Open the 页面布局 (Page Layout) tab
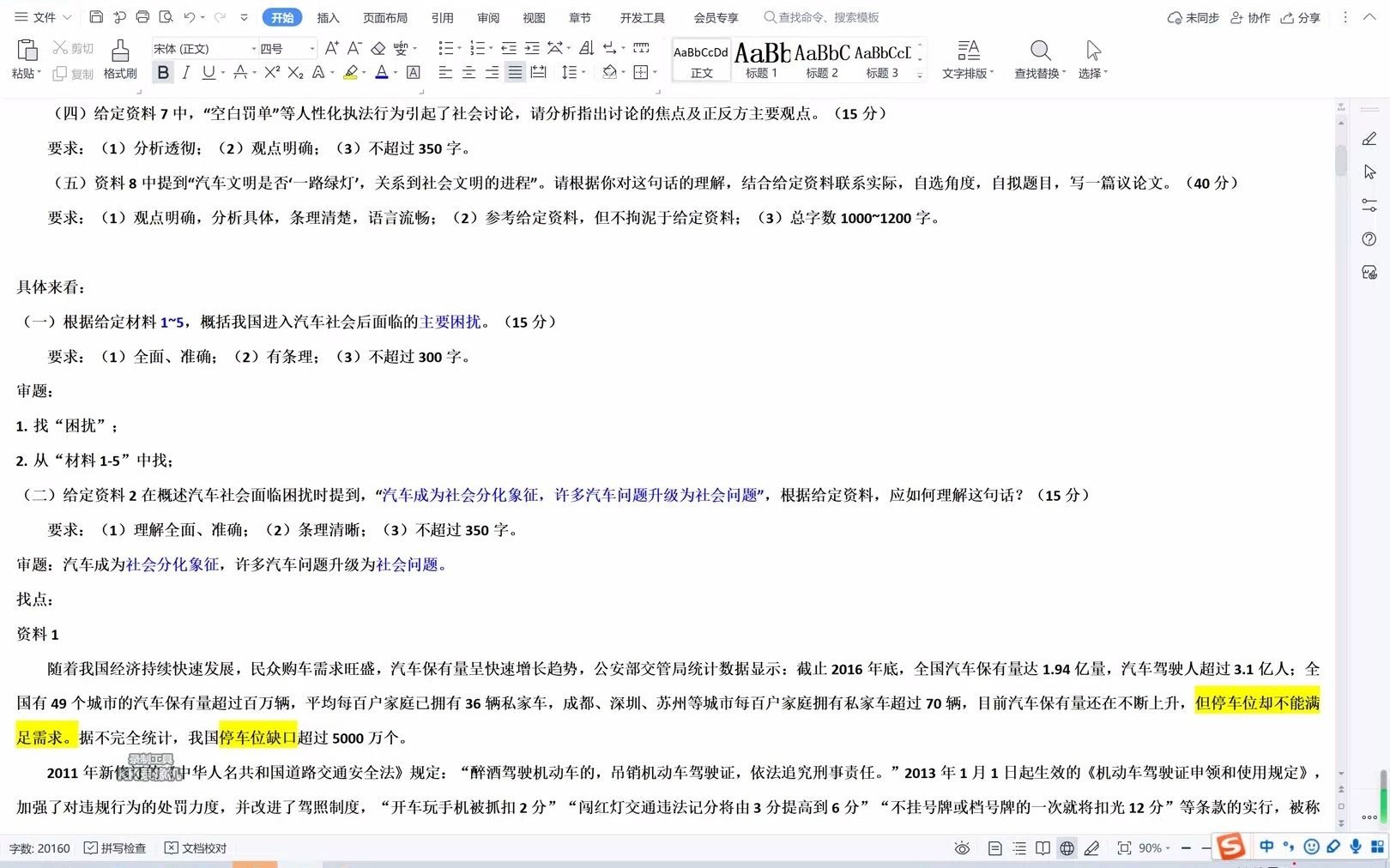Image resolution: width=1390 pixels, height=868 pixels. coord(384,17)
